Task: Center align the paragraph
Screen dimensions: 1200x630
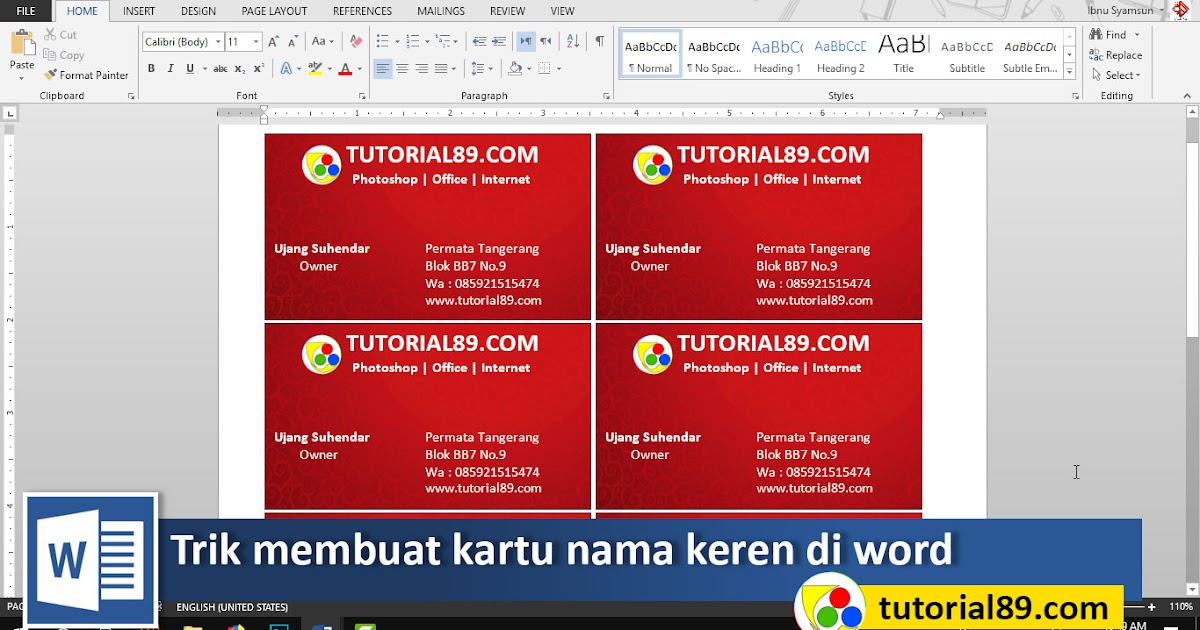Action: click(402, 69)
